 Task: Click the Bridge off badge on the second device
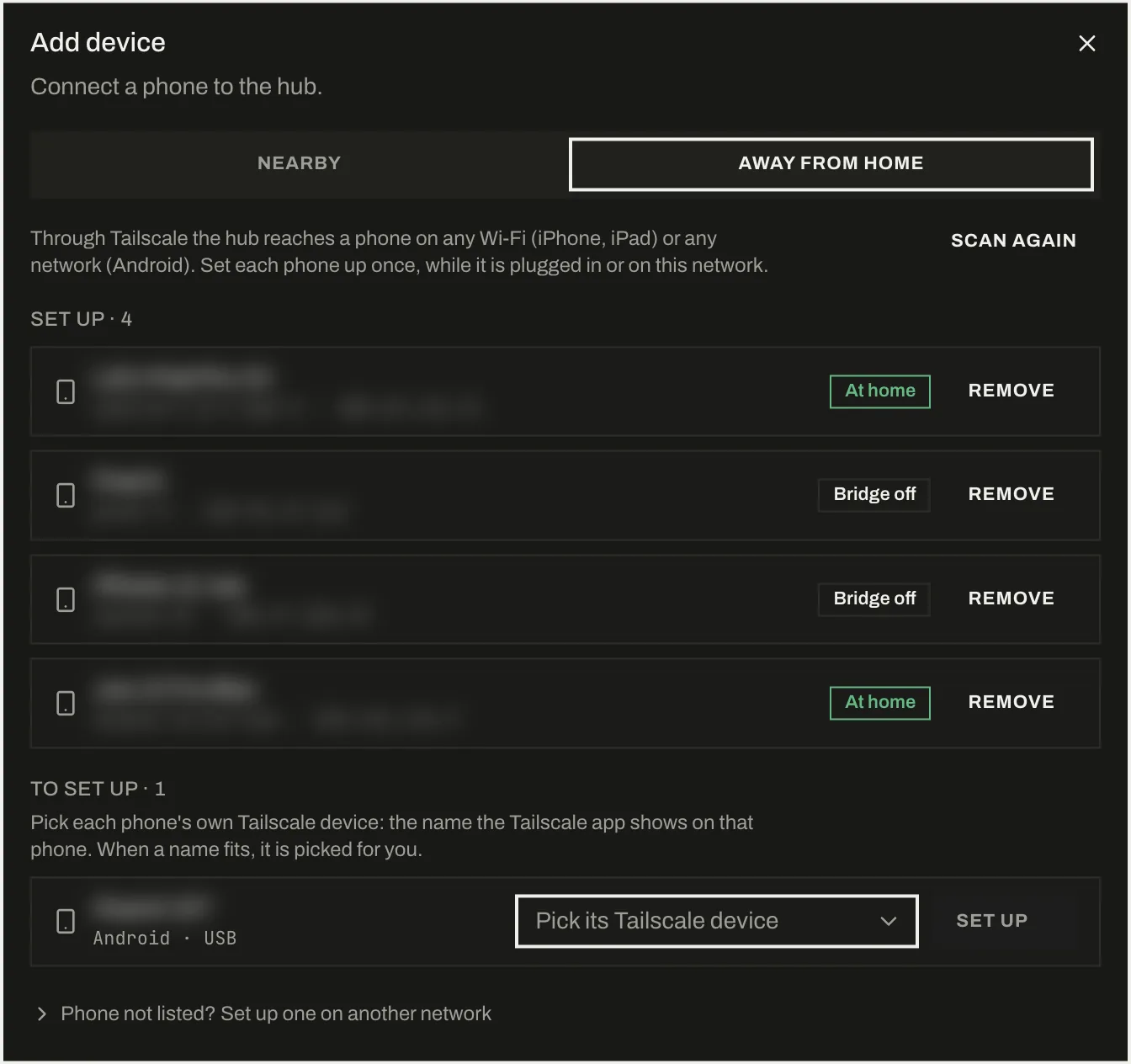874,495
